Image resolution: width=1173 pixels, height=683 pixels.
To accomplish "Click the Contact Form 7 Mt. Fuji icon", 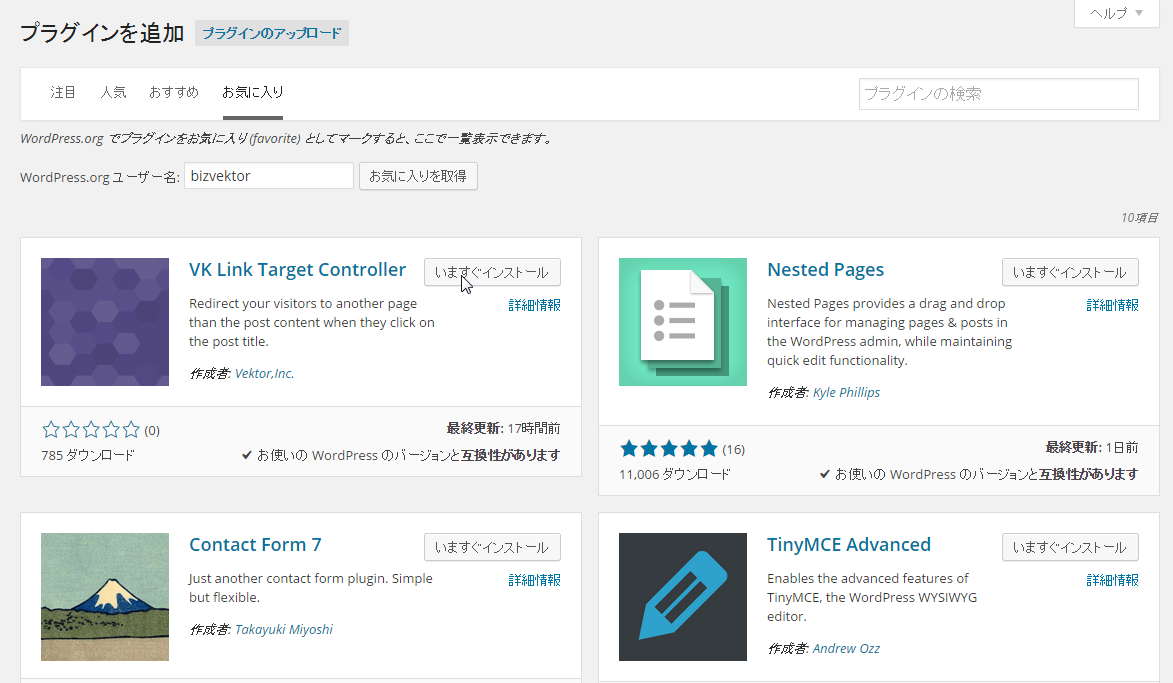I will (105, 596).
